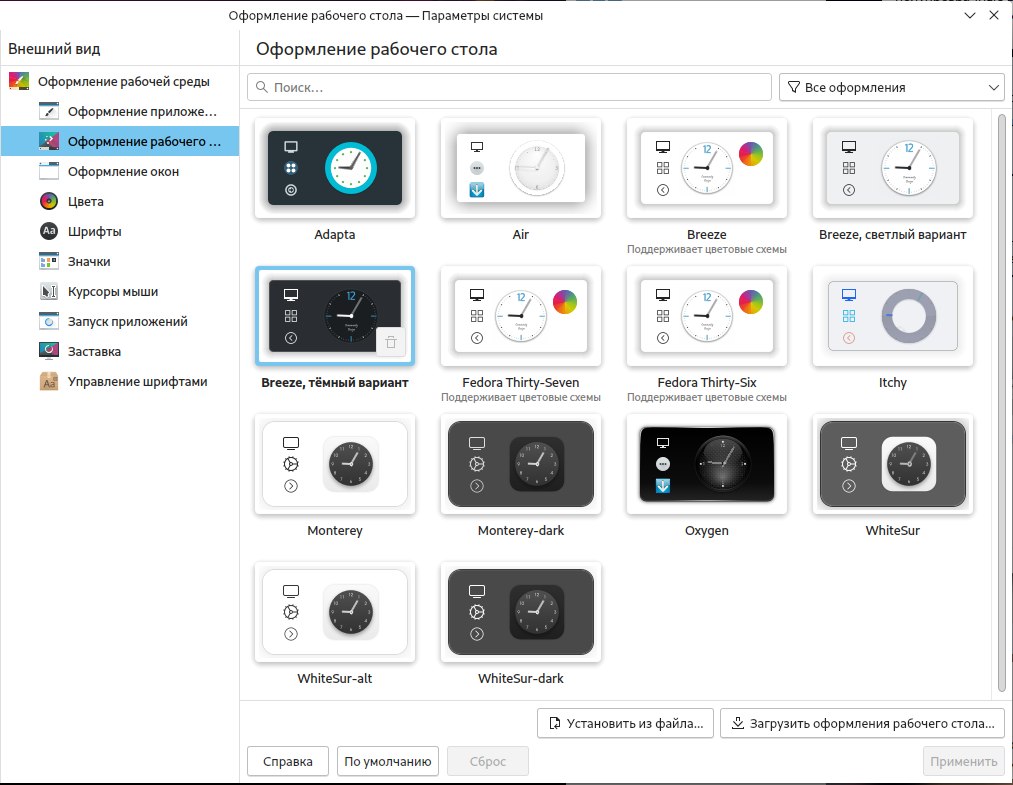Open the Все оформления filter dropdown

click(892, 87)
